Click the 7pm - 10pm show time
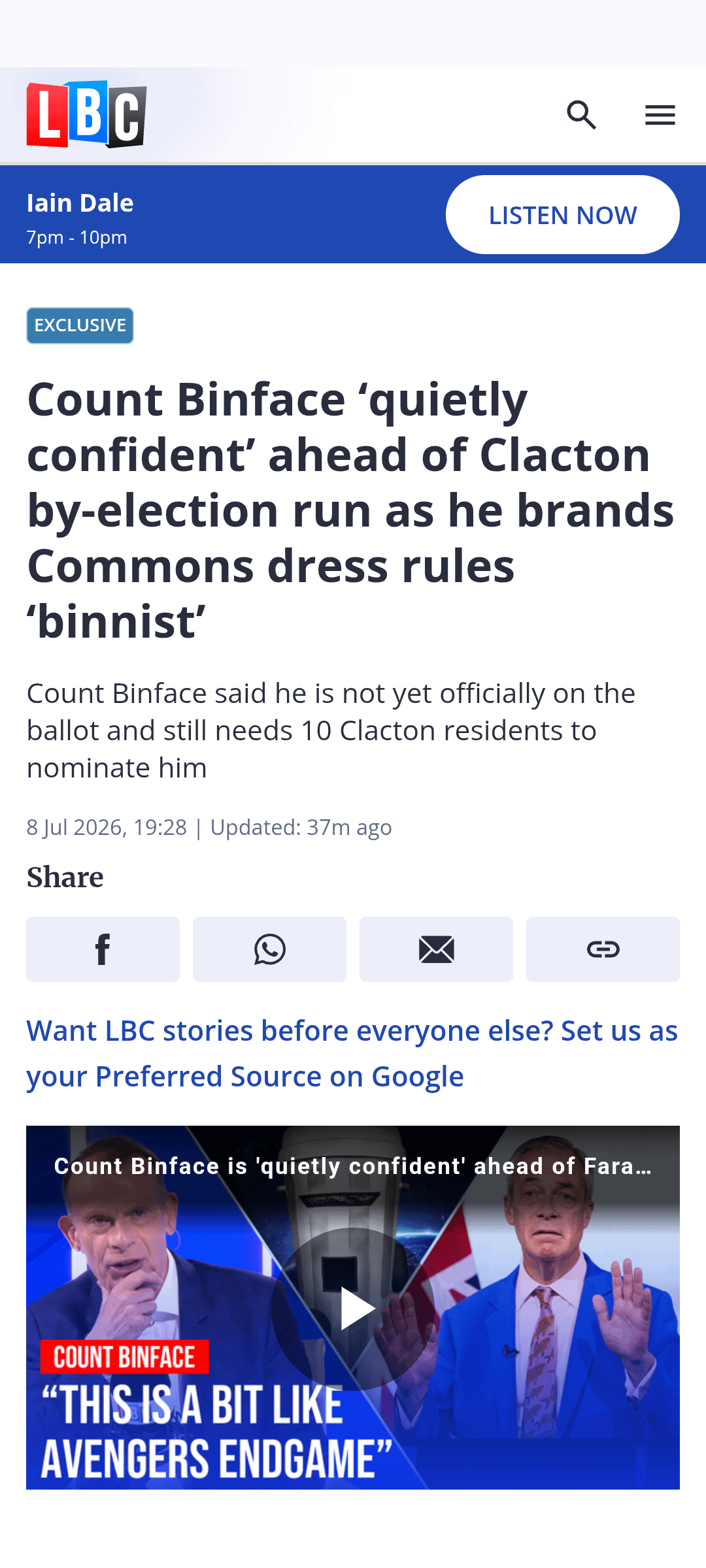Image resolution: width=706 pixels, height=1568 pixels. [76, 237]
